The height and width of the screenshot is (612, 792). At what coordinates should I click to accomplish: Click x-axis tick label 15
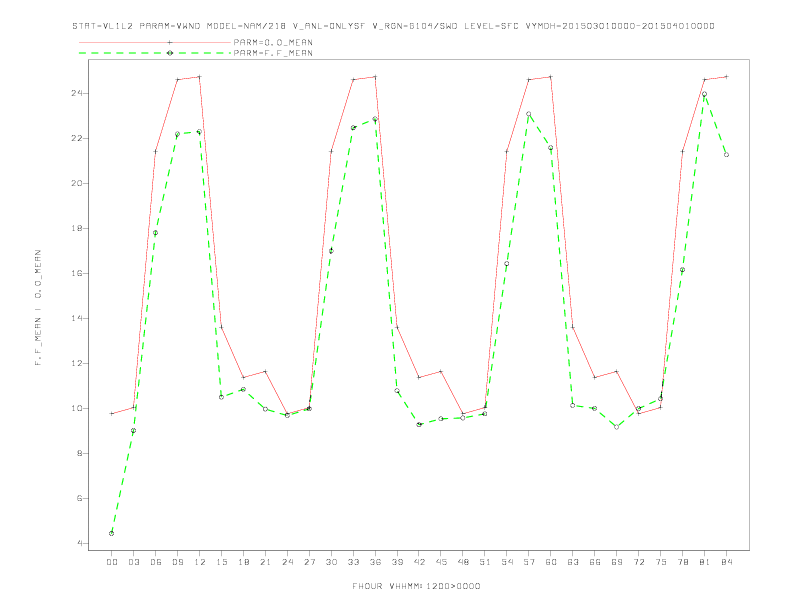pos(221,562)
